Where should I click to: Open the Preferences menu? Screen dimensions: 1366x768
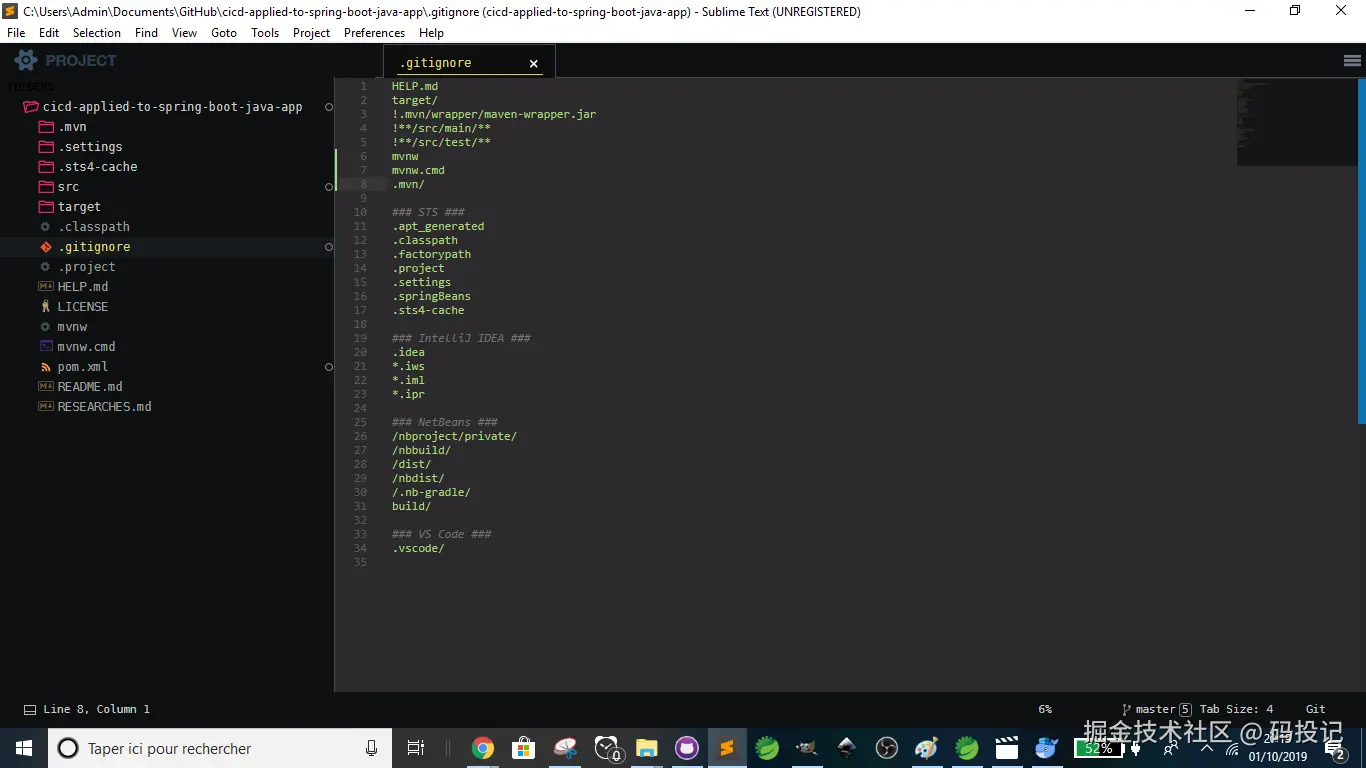tap(374, 33)
